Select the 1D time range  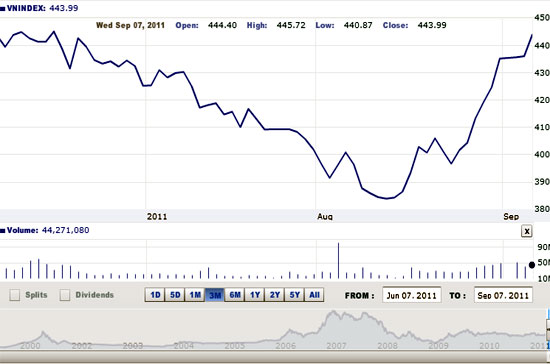point(155,295)
